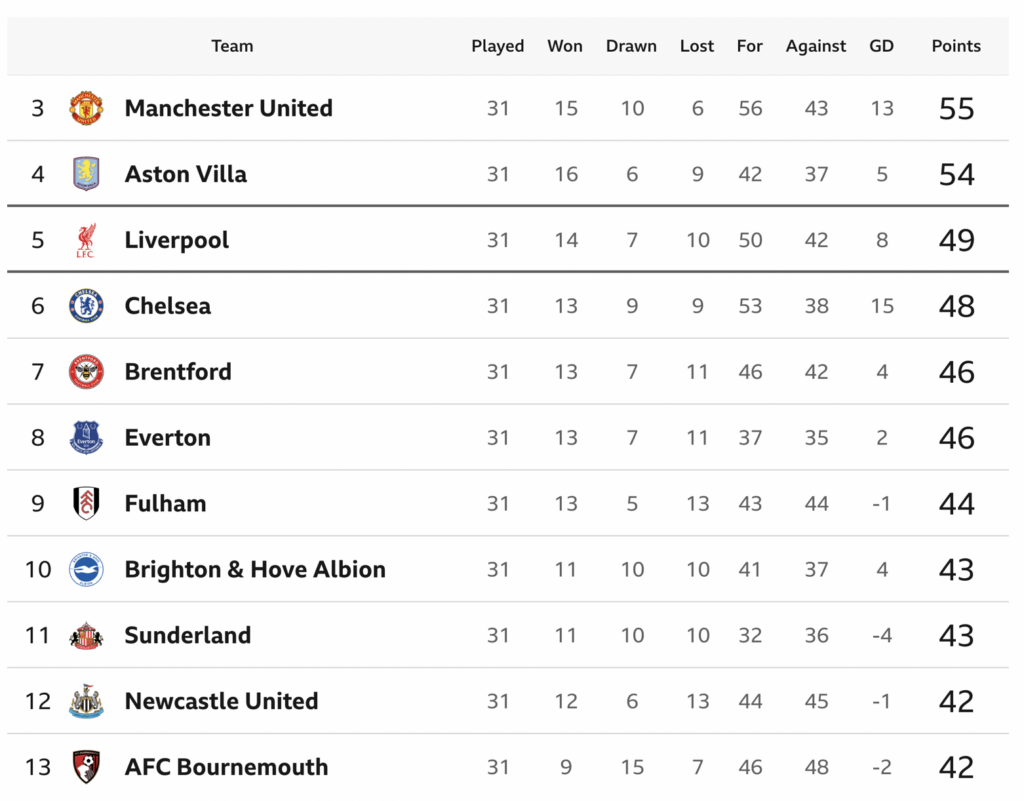Viewport: 1024px width, 801px height.
Task: Click the Points column header
Action: [956, 46]
